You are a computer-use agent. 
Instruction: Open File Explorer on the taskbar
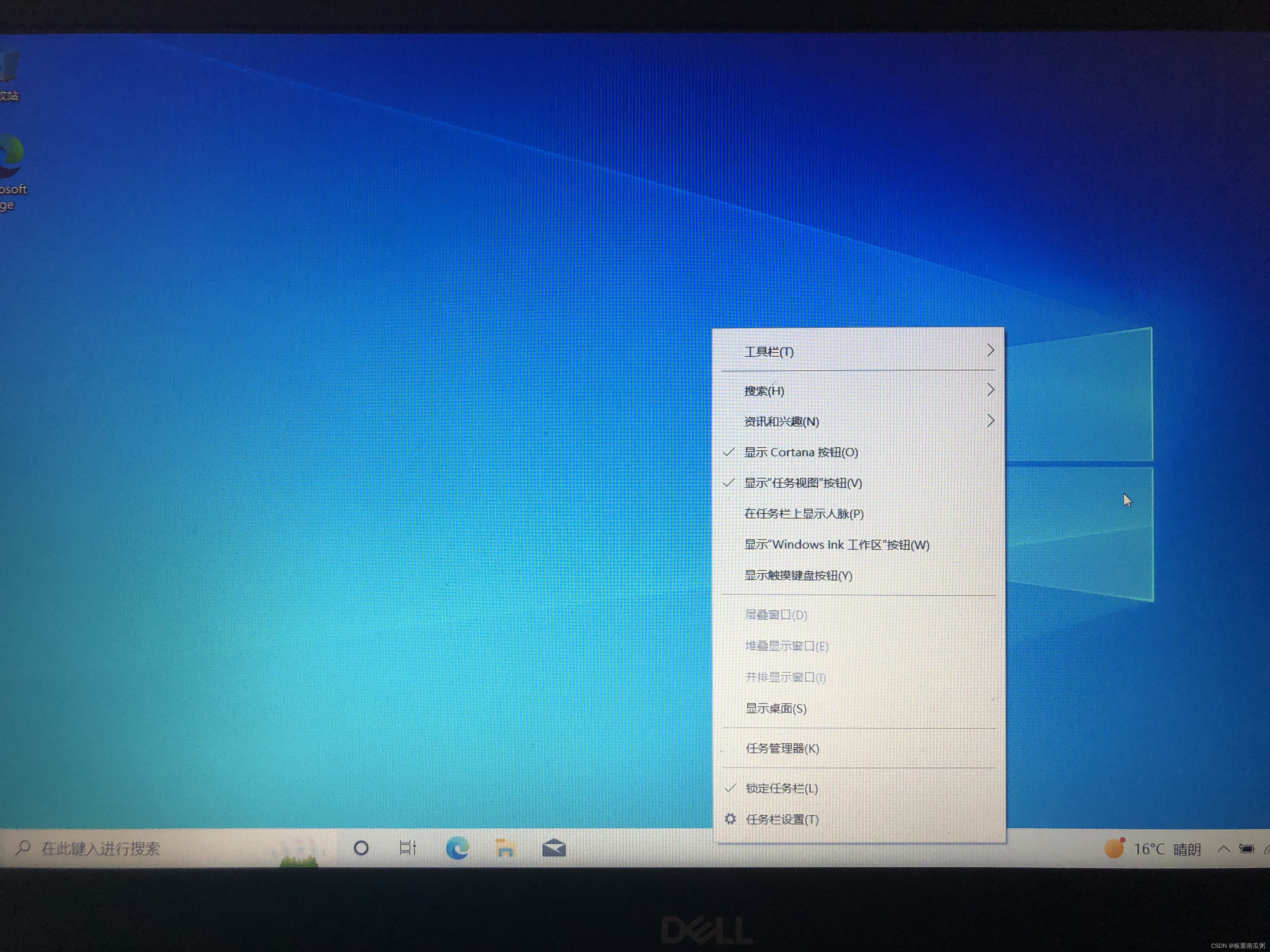click(x=505, y=847)
